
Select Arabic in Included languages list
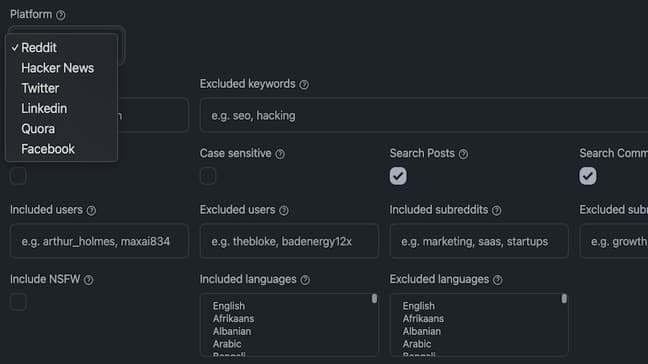coord(227,344)
